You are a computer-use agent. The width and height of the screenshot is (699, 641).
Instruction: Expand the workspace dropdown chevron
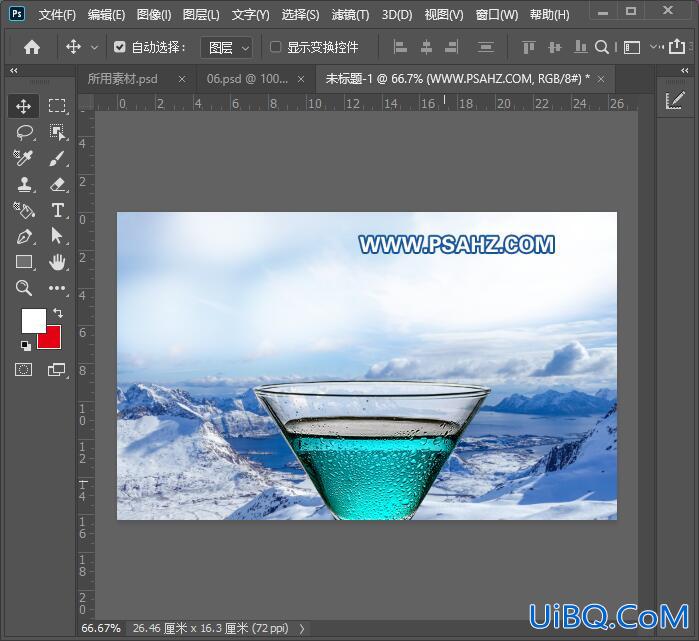point(653,46)
